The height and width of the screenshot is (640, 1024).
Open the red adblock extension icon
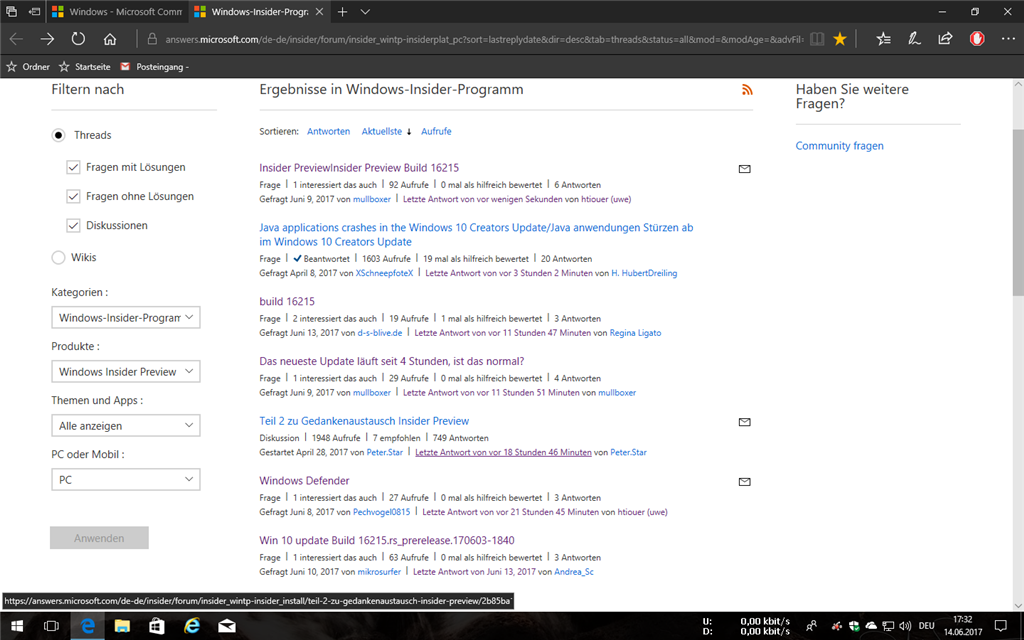[x=977, y=39]
